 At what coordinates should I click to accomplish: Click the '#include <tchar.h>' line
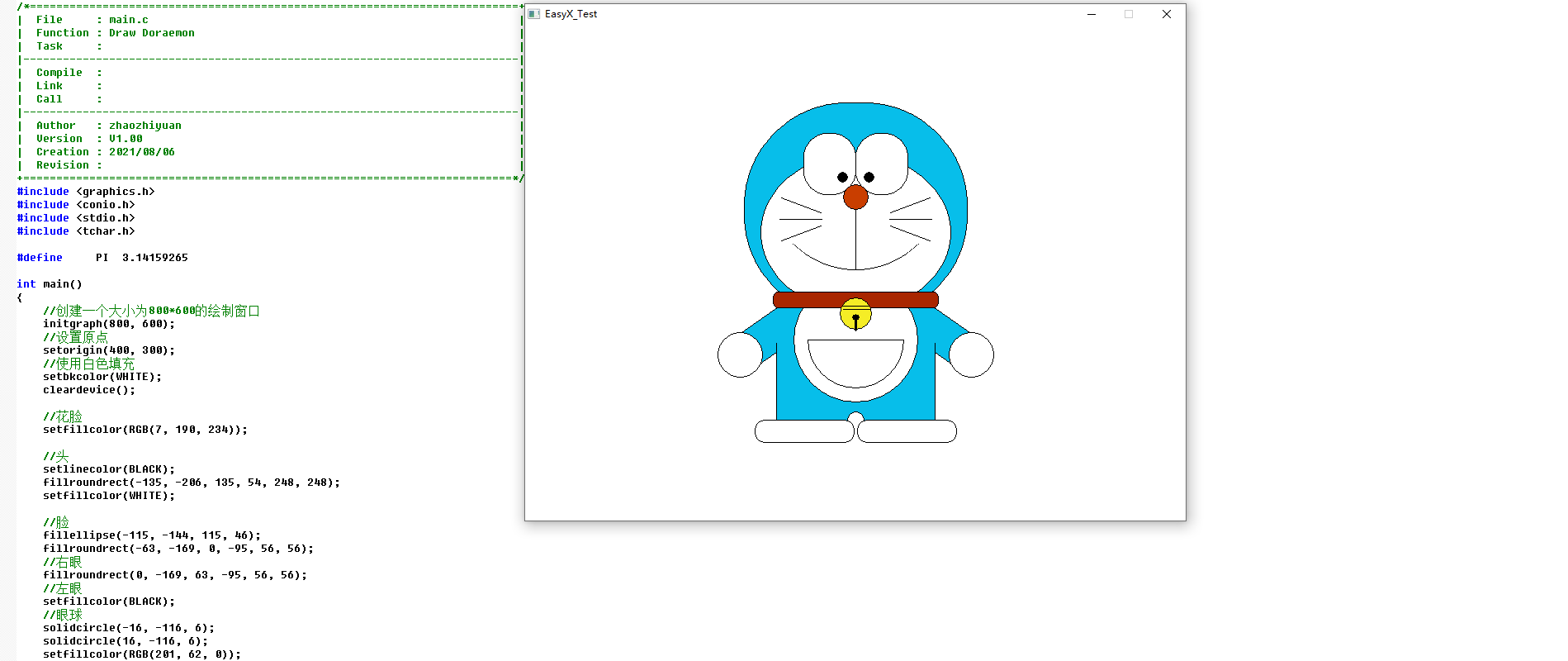click(x=76, y=231)
